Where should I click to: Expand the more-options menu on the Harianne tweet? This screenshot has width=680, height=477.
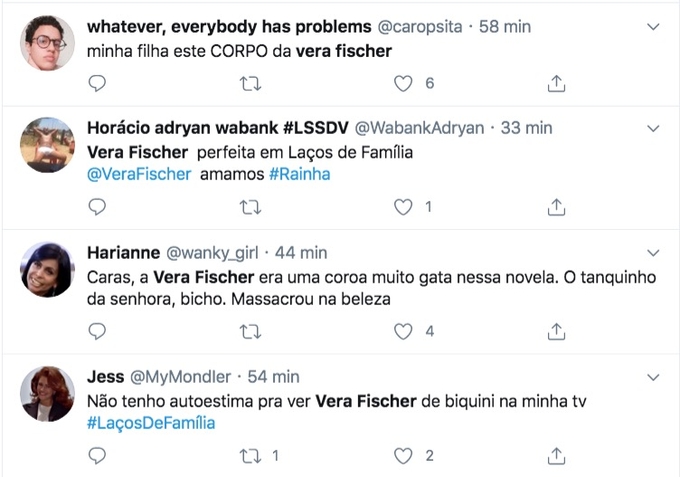(x=654, y=252)
